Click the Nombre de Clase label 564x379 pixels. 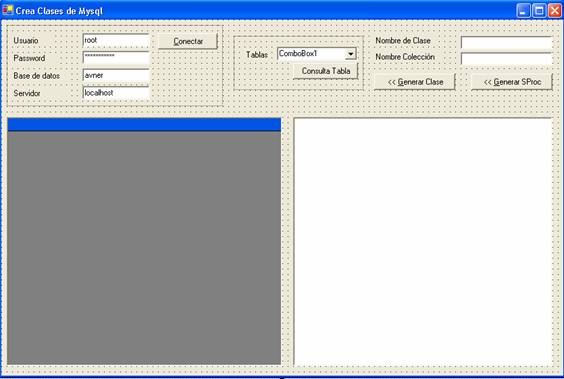pos(403,41)
